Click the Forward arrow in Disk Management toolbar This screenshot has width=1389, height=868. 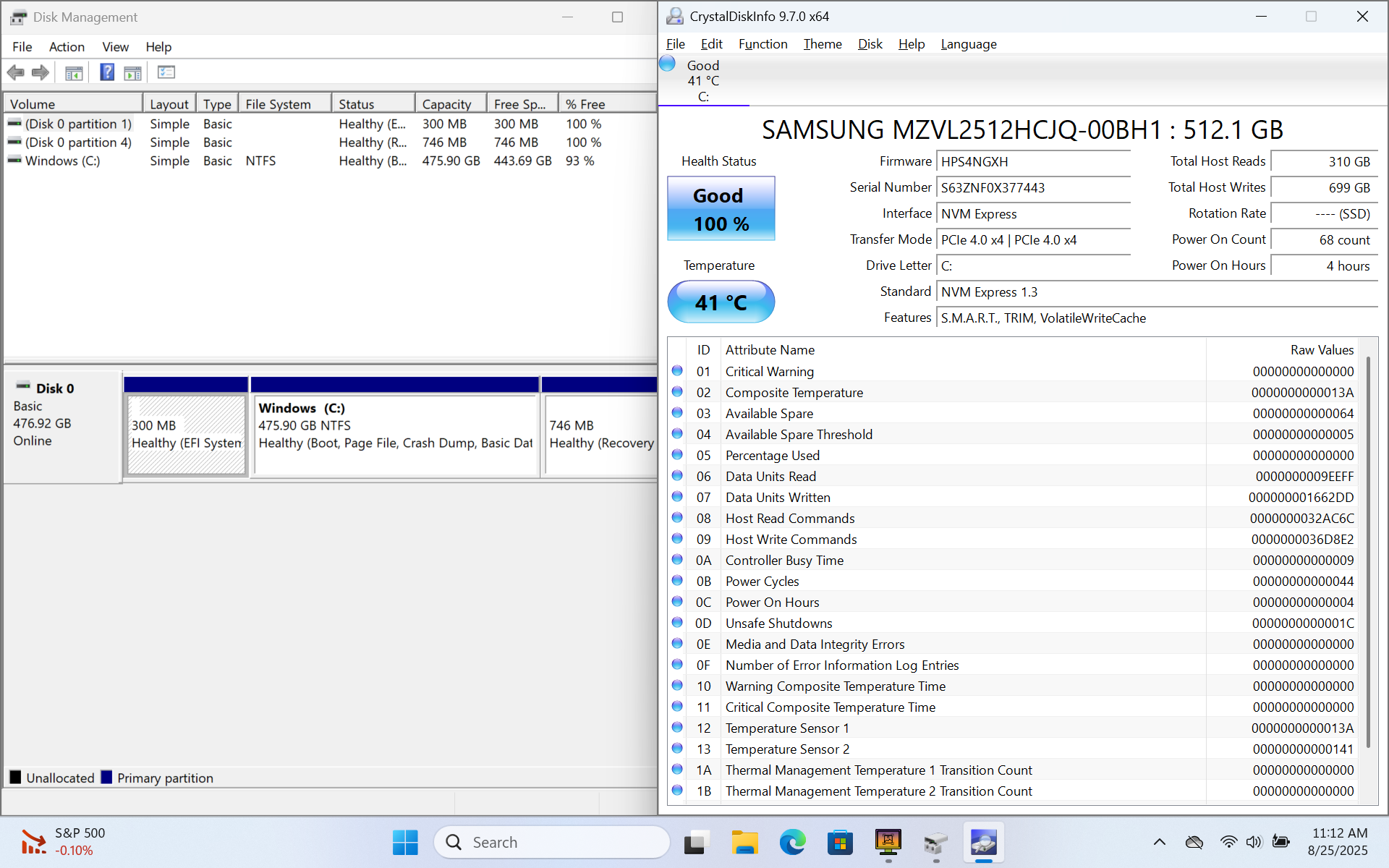[x=41, y=72]
